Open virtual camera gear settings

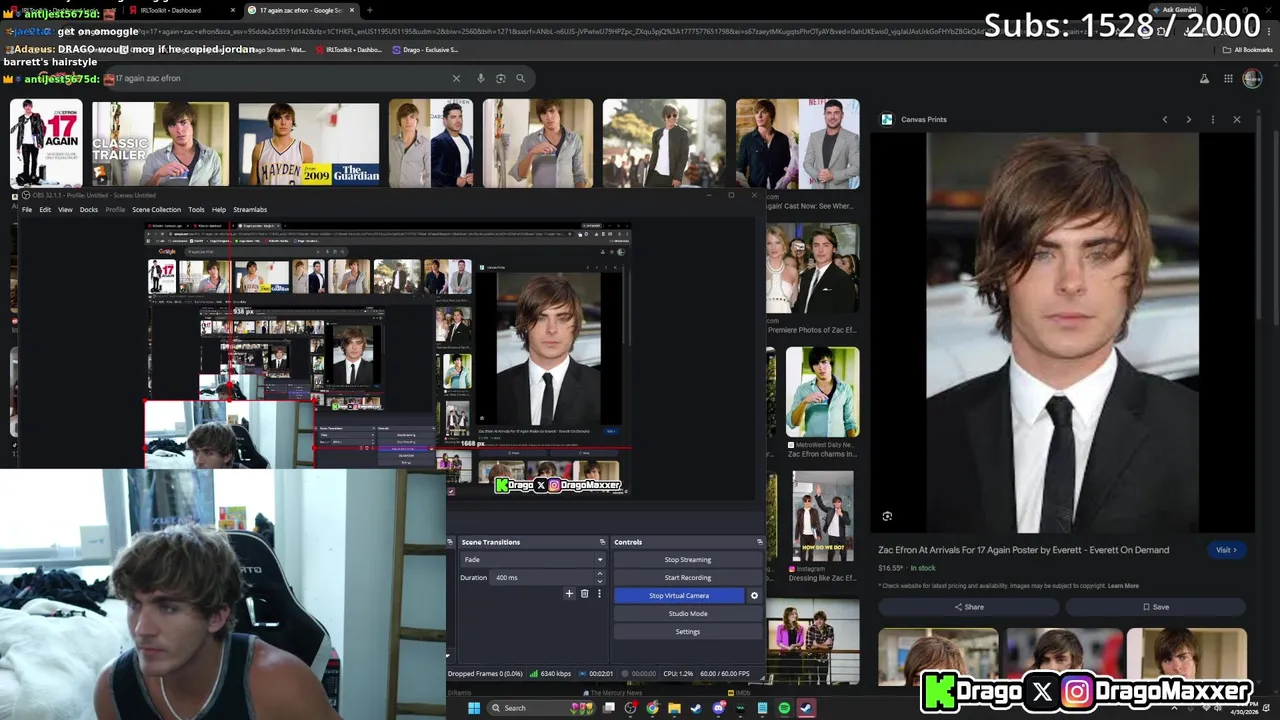click(754, 595)
